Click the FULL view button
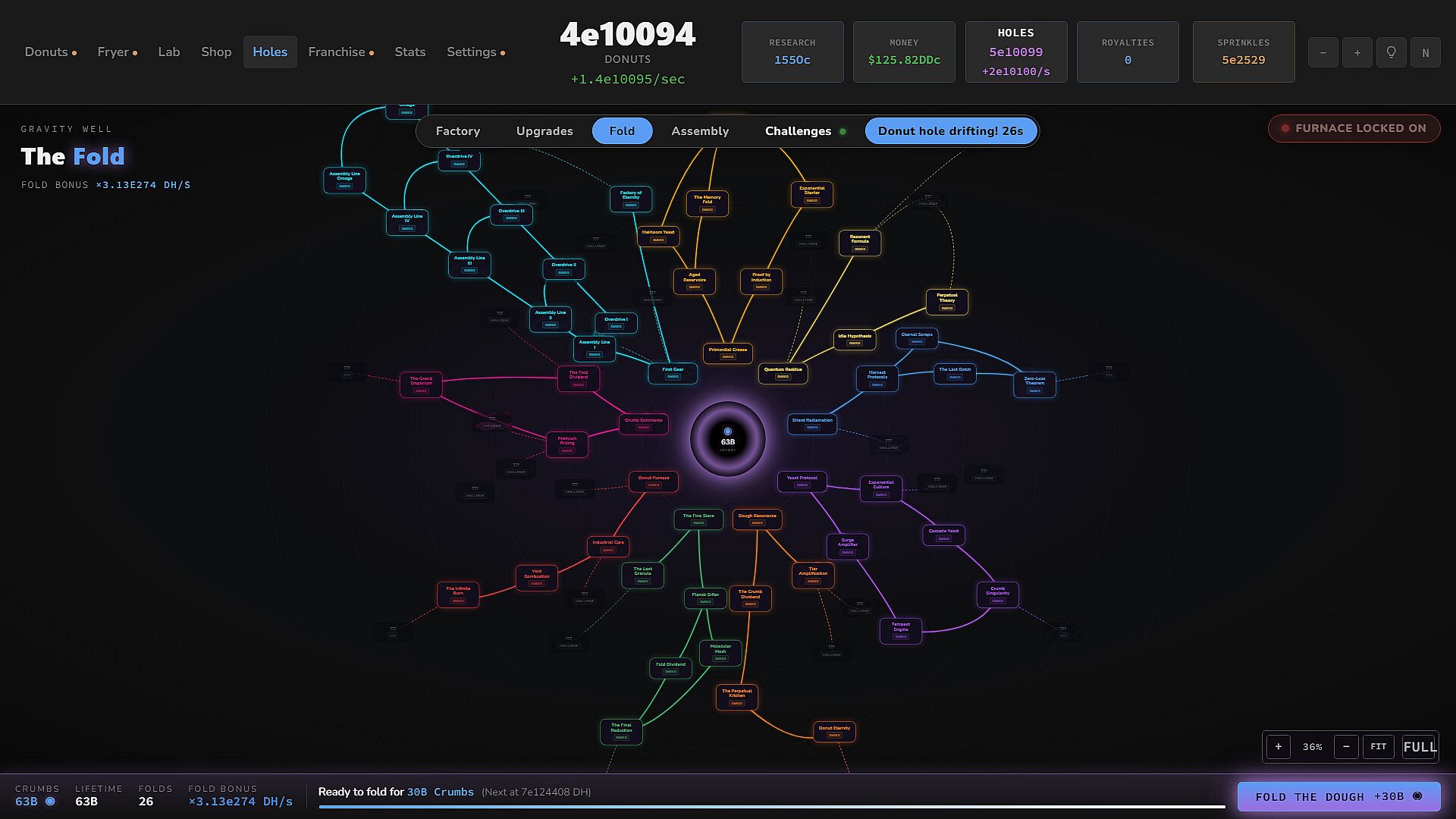The height and width of the screenshot is (819, 1456). pyautogui.click(x=1420, y=747)
